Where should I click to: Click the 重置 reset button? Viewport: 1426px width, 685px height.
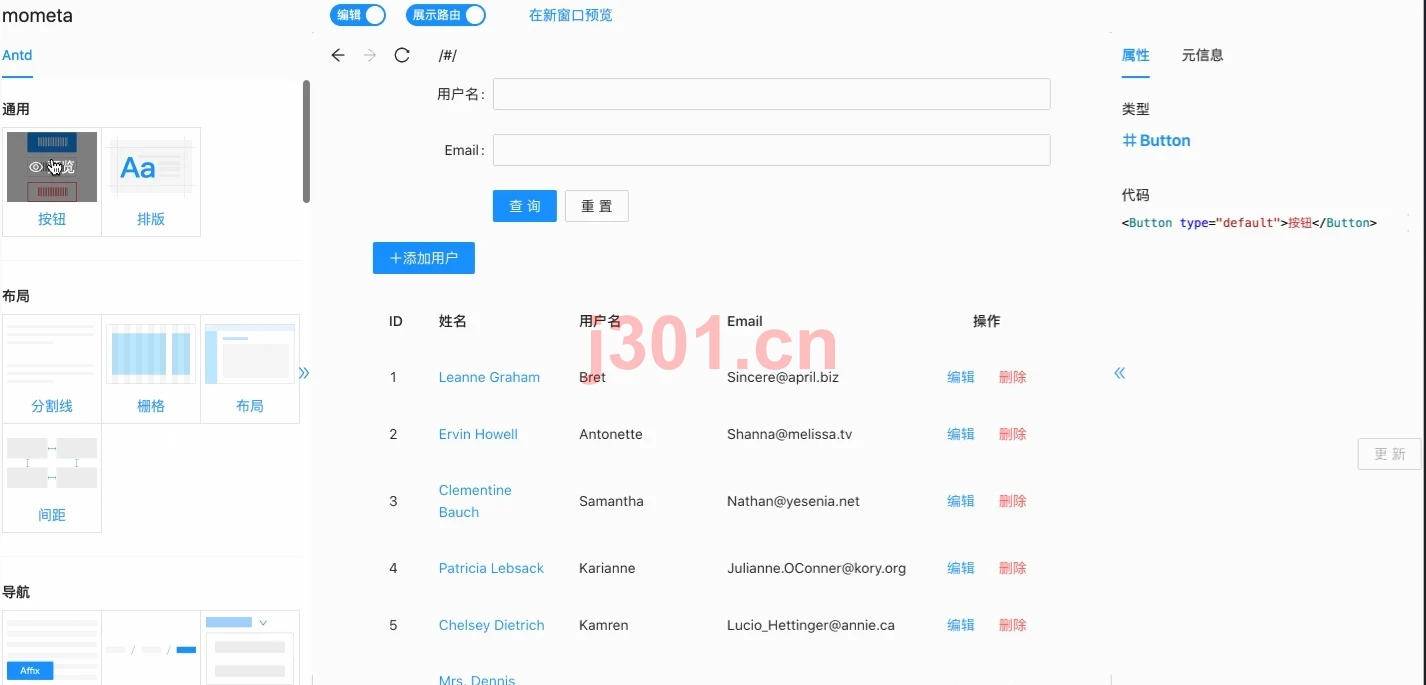point(597,206)
